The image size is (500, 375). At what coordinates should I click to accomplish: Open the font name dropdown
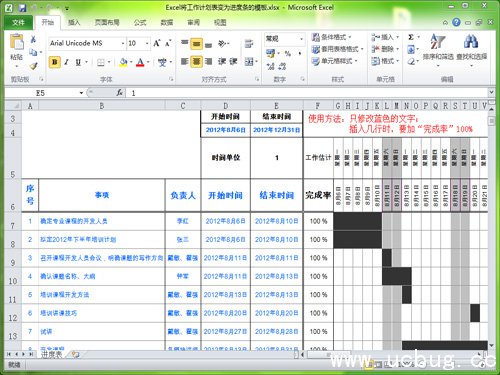123,43
